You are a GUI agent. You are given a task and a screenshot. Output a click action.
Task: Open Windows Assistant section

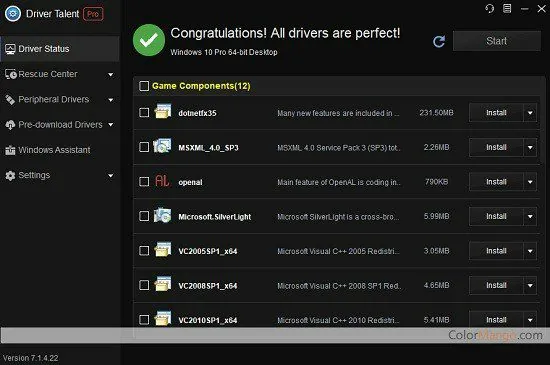(60, 150)
